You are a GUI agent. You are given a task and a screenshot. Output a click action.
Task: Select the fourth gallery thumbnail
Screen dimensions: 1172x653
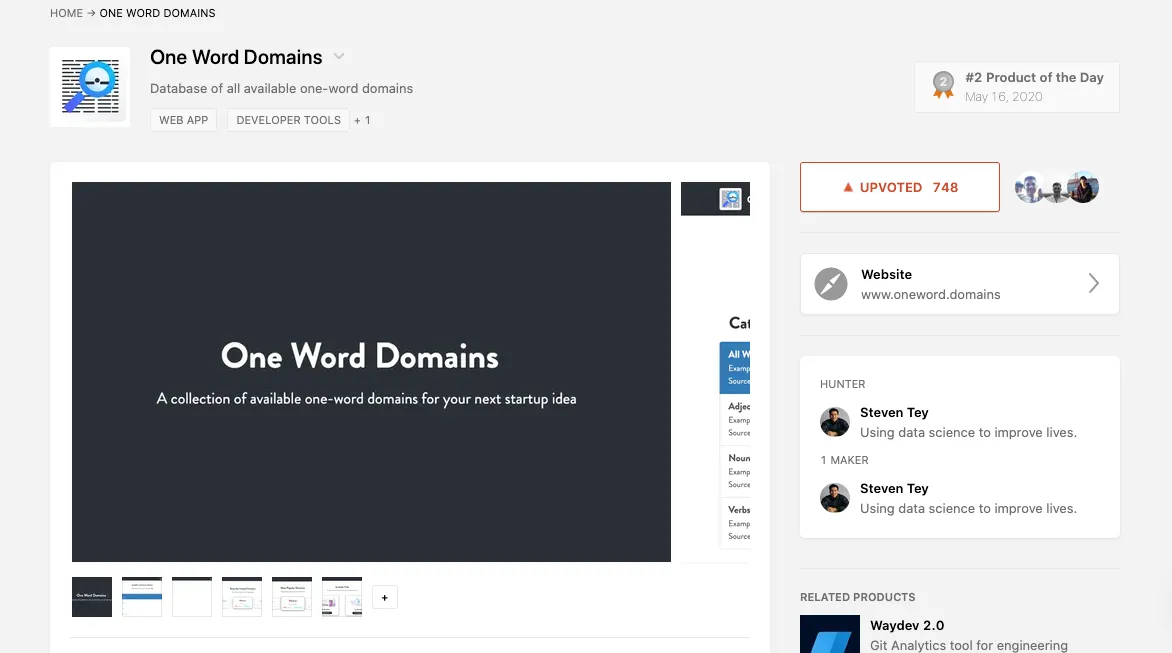coord(242,597)
